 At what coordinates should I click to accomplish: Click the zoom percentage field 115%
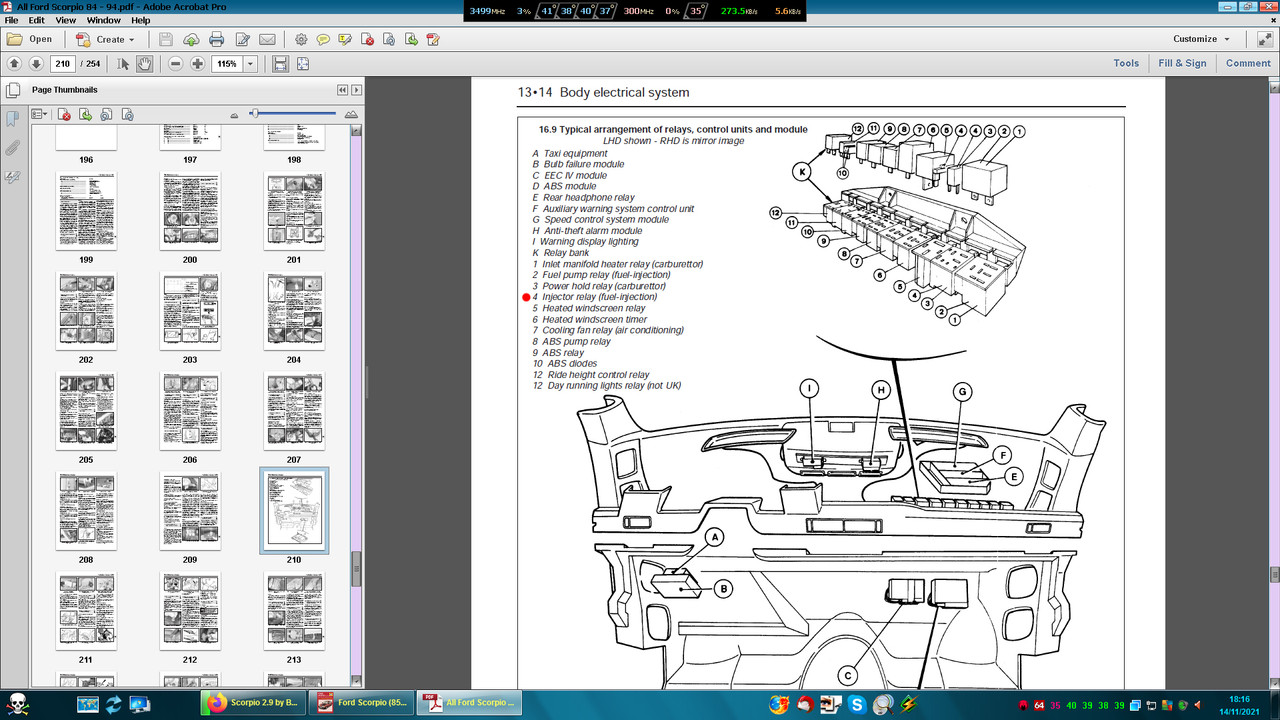[227, 63]
